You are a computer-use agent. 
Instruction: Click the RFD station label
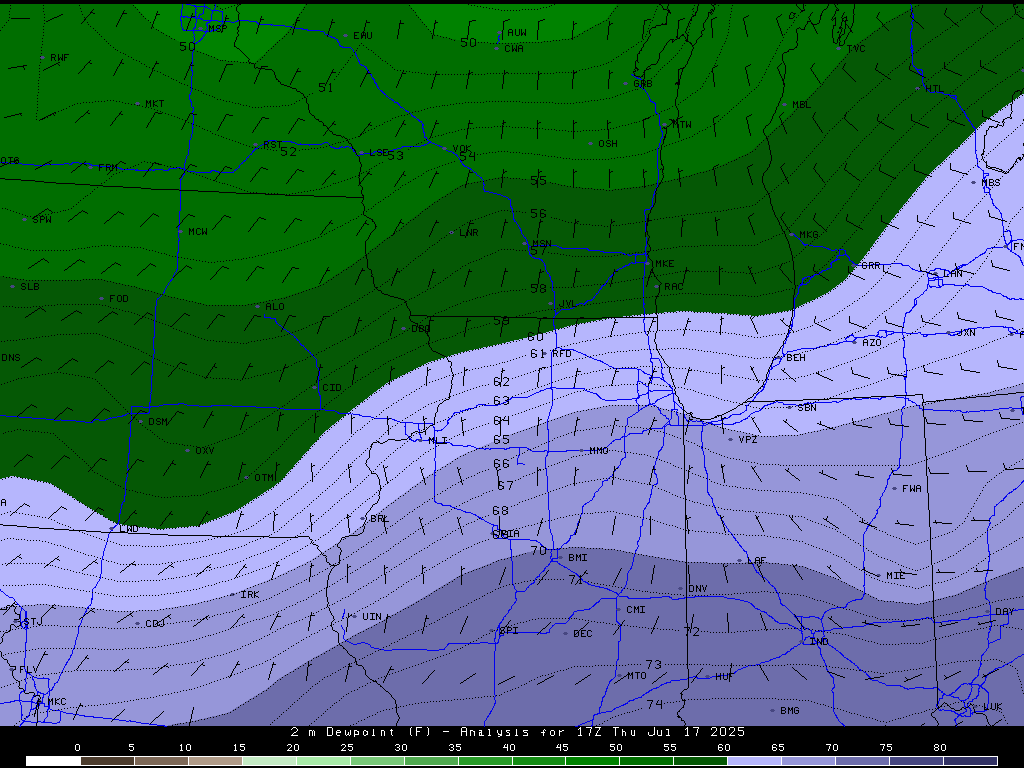coord(562,353)
